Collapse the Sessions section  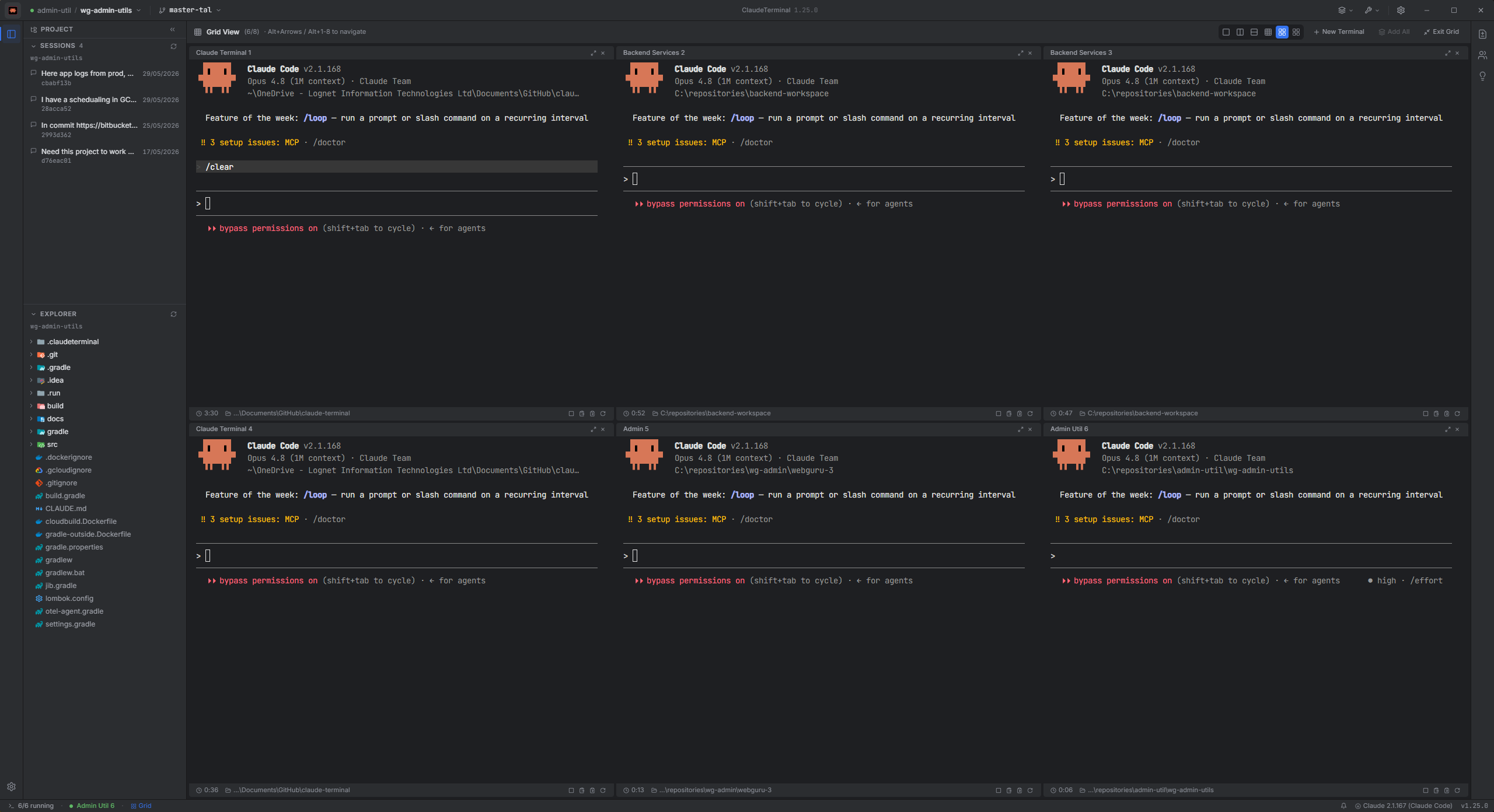click(x=33, y=46)
